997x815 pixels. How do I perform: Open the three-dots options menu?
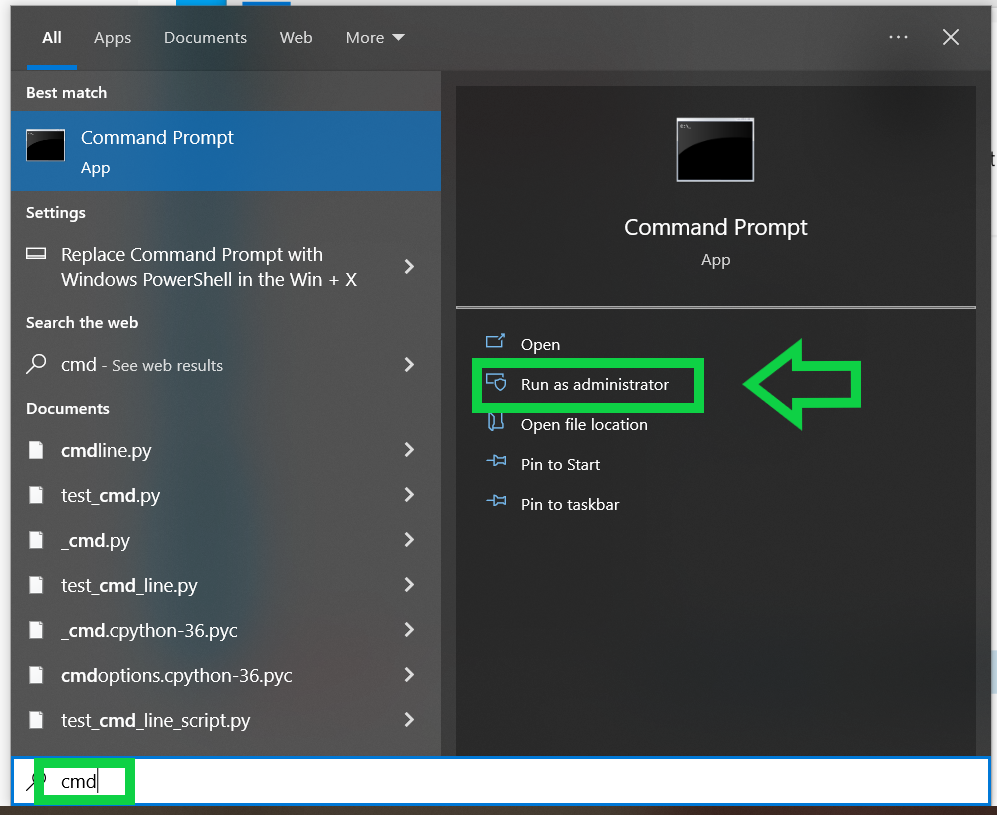click(898, 38)
